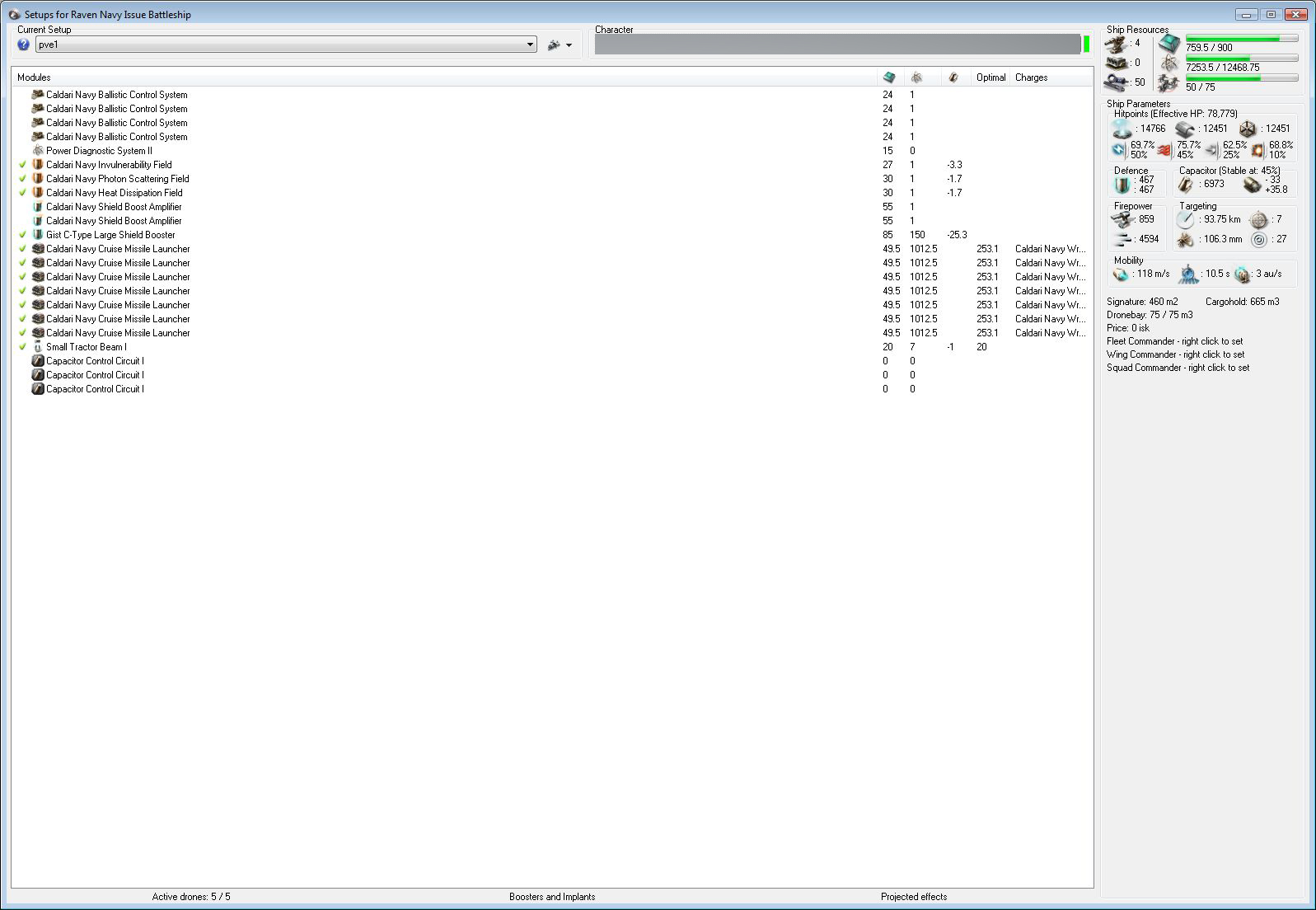Click the calibration icon showing 50
This screenshot has height=910, width=1316.
1117,82
